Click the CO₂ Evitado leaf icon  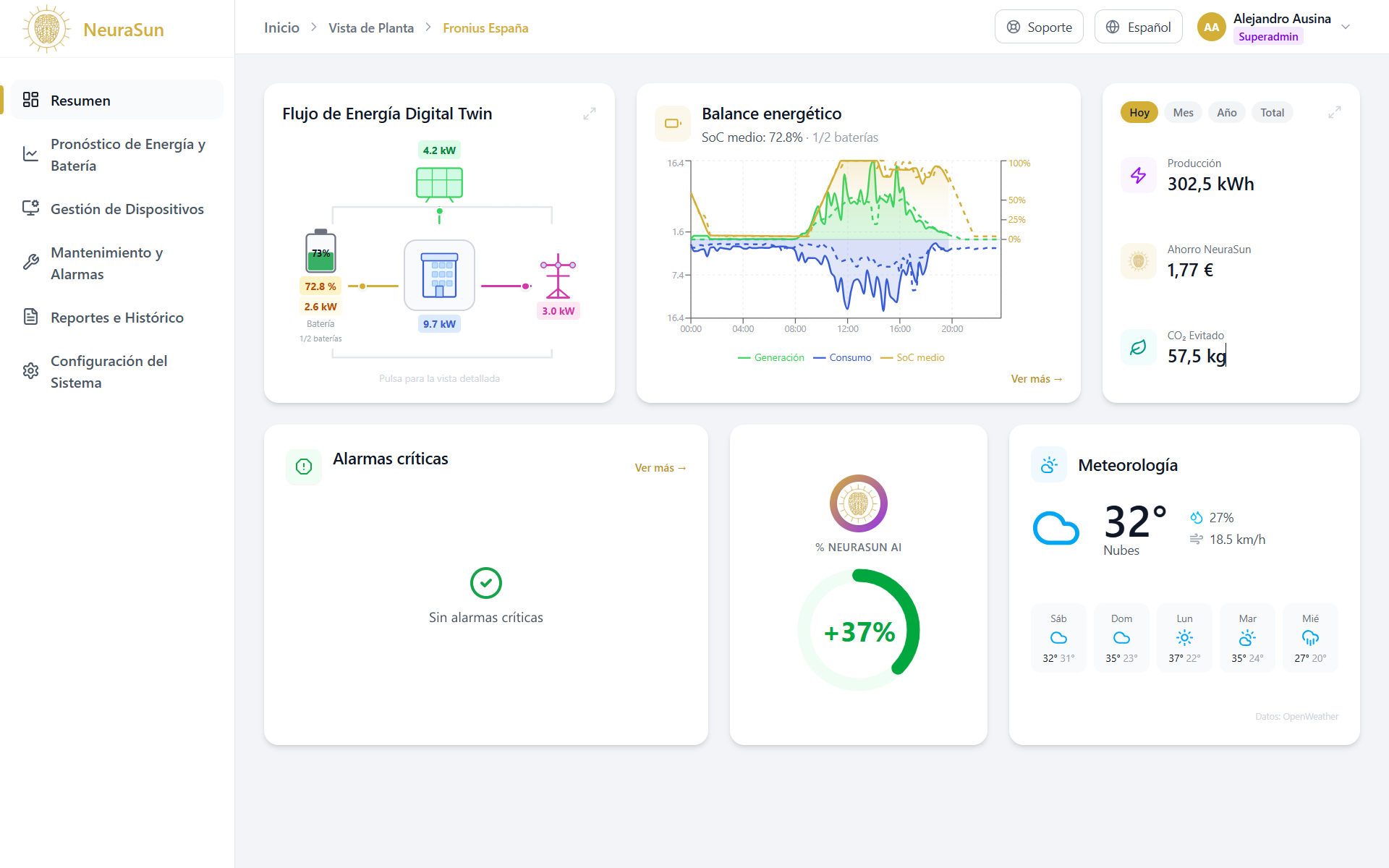pyautogui.click(x=1138, y=347)
